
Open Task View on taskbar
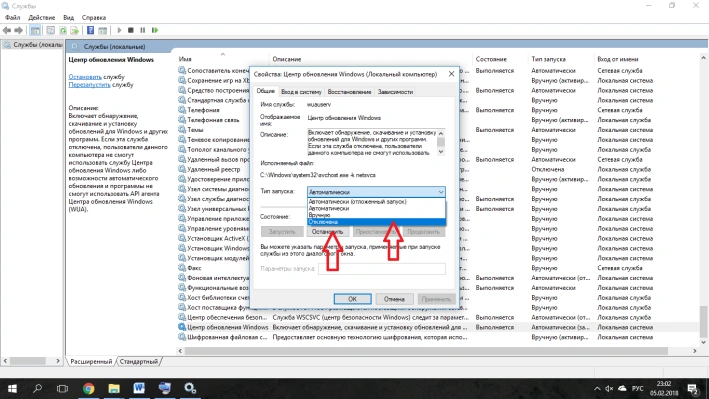click(x=62, y=389)
